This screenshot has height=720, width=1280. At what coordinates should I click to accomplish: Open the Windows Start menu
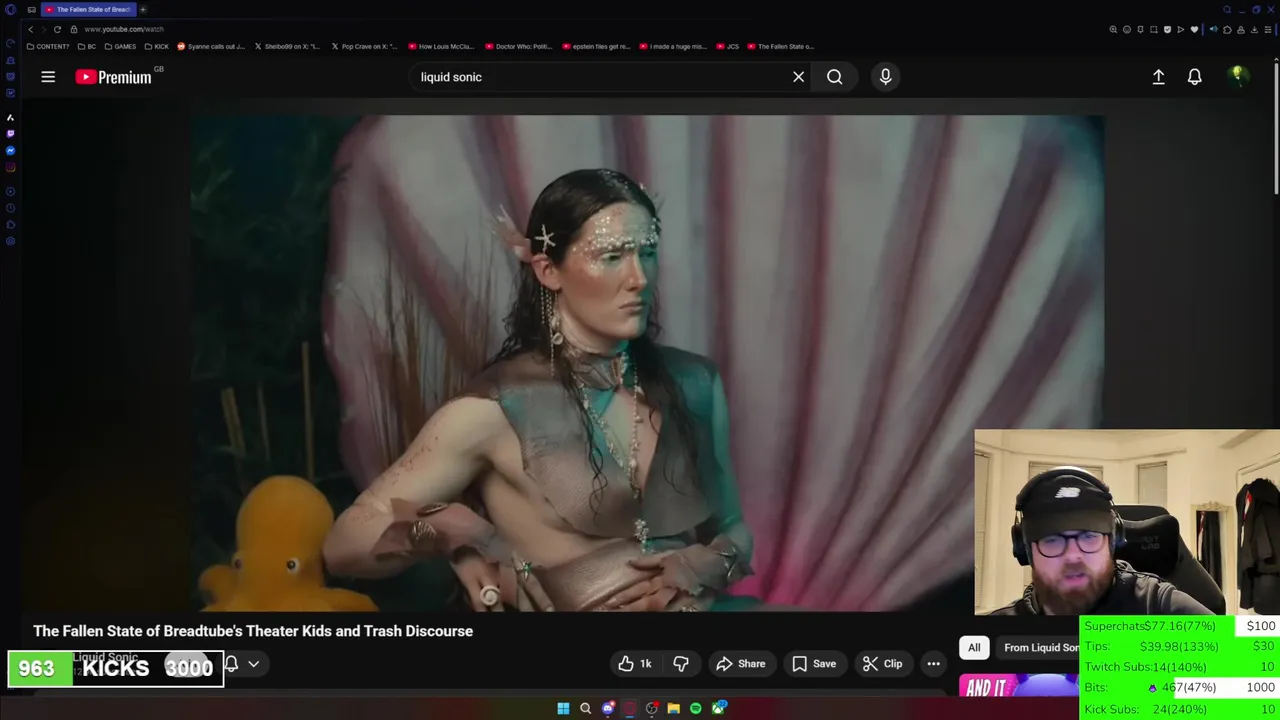[563, 708]
